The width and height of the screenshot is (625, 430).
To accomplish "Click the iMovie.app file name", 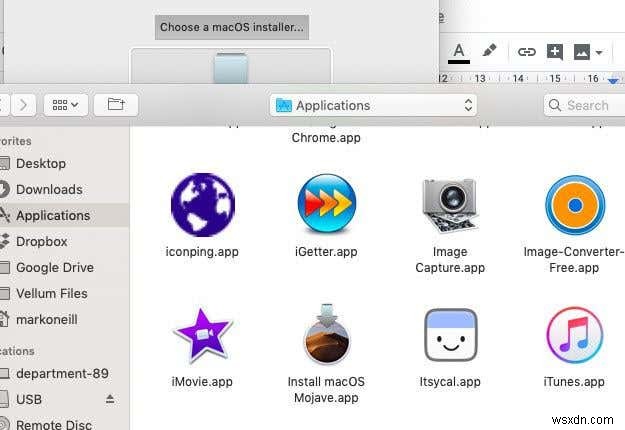I will (202, 382).
